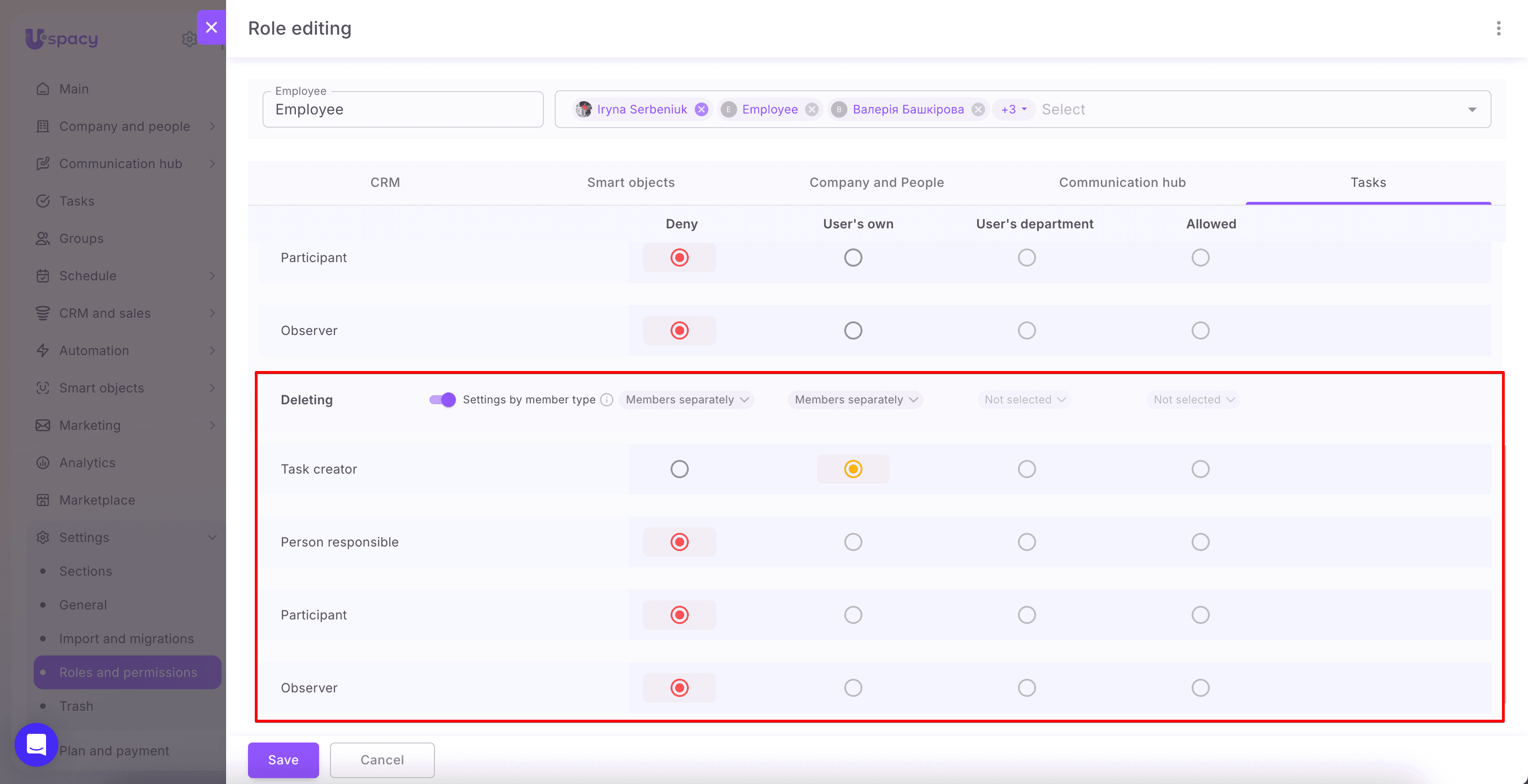Switch to the CRM tab

pyautogui.click(x=385, y=183)
